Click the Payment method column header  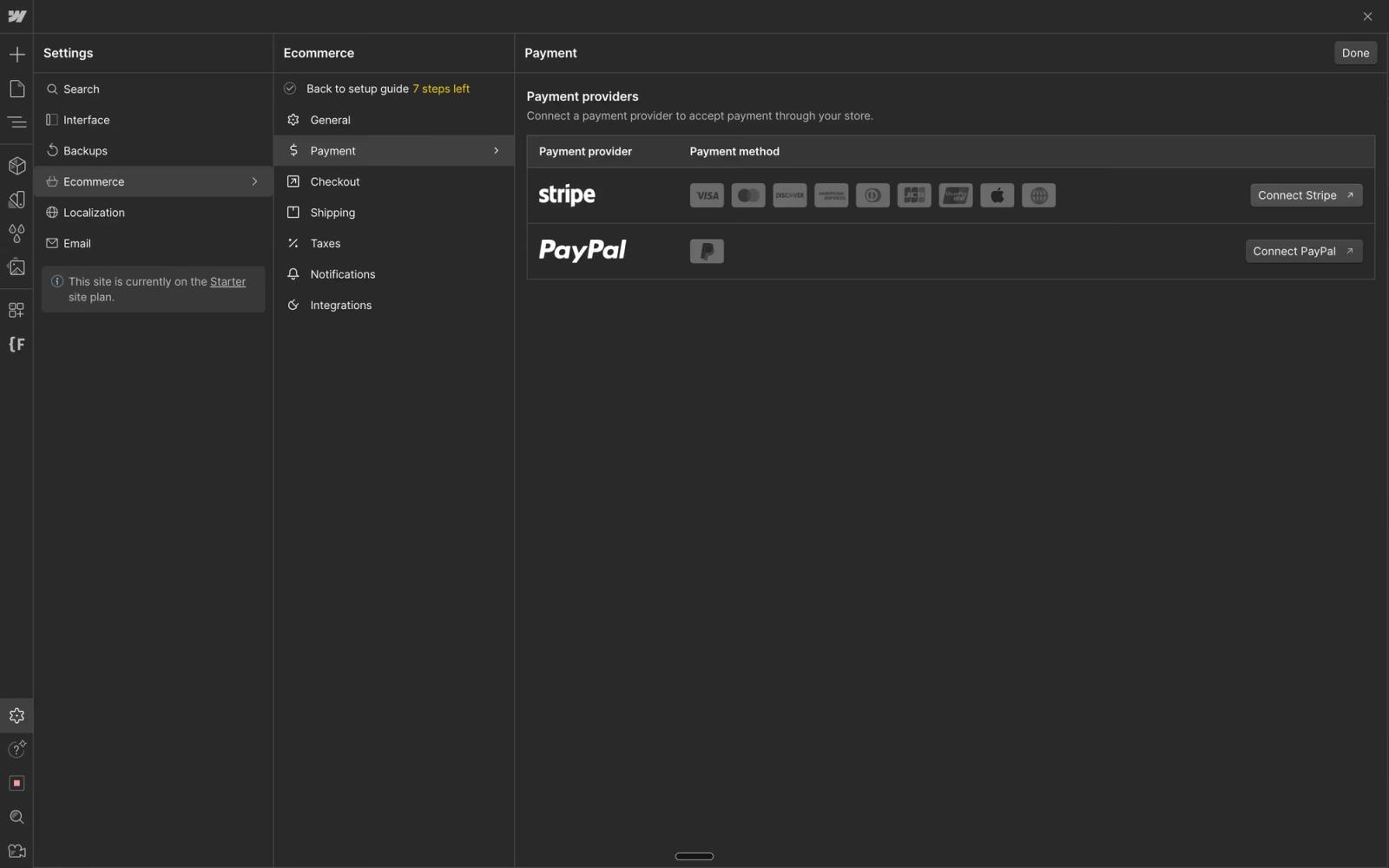734,151
